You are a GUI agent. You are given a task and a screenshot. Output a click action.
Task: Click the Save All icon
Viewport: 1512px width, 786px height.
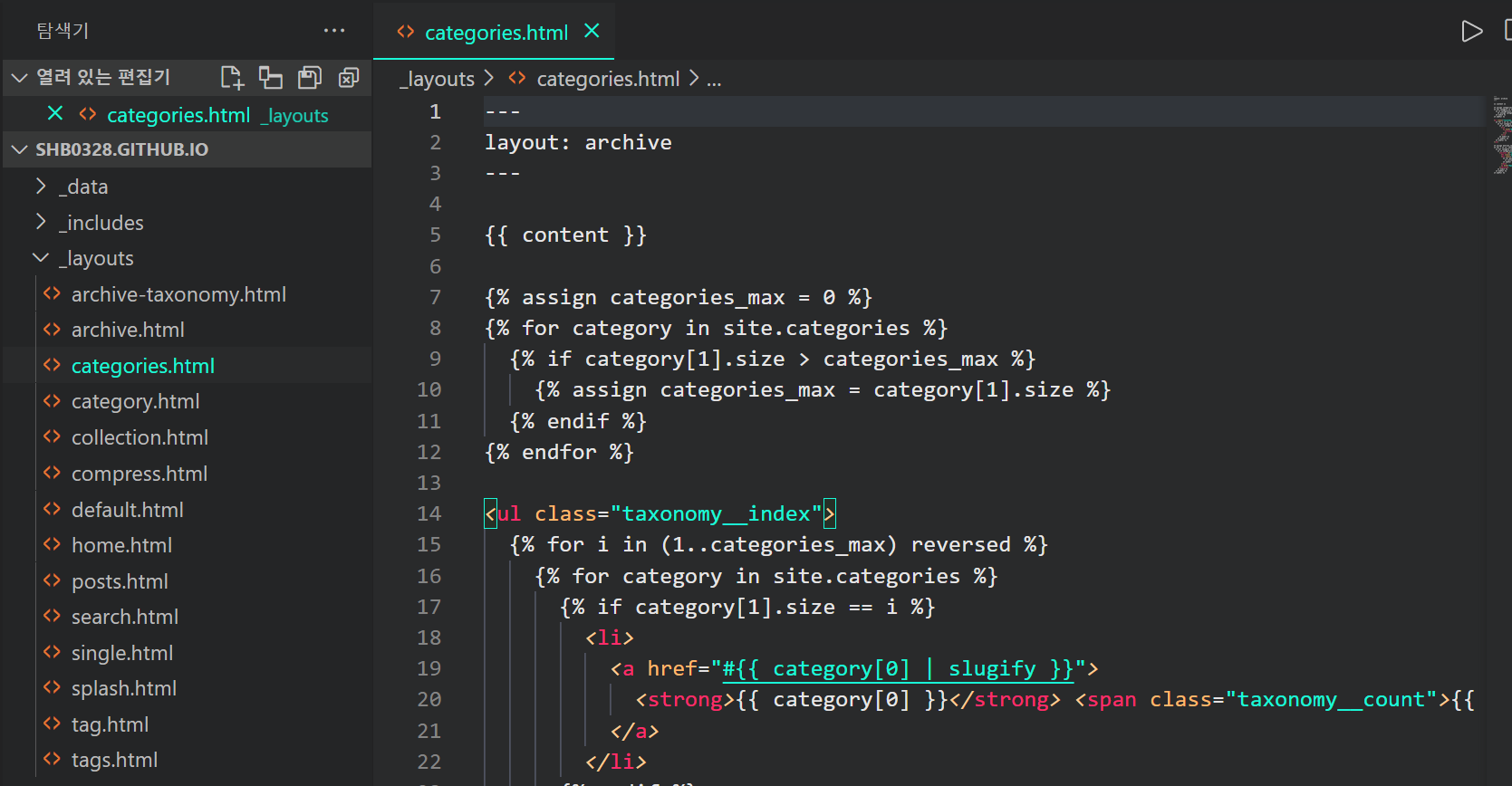point(310,78)
